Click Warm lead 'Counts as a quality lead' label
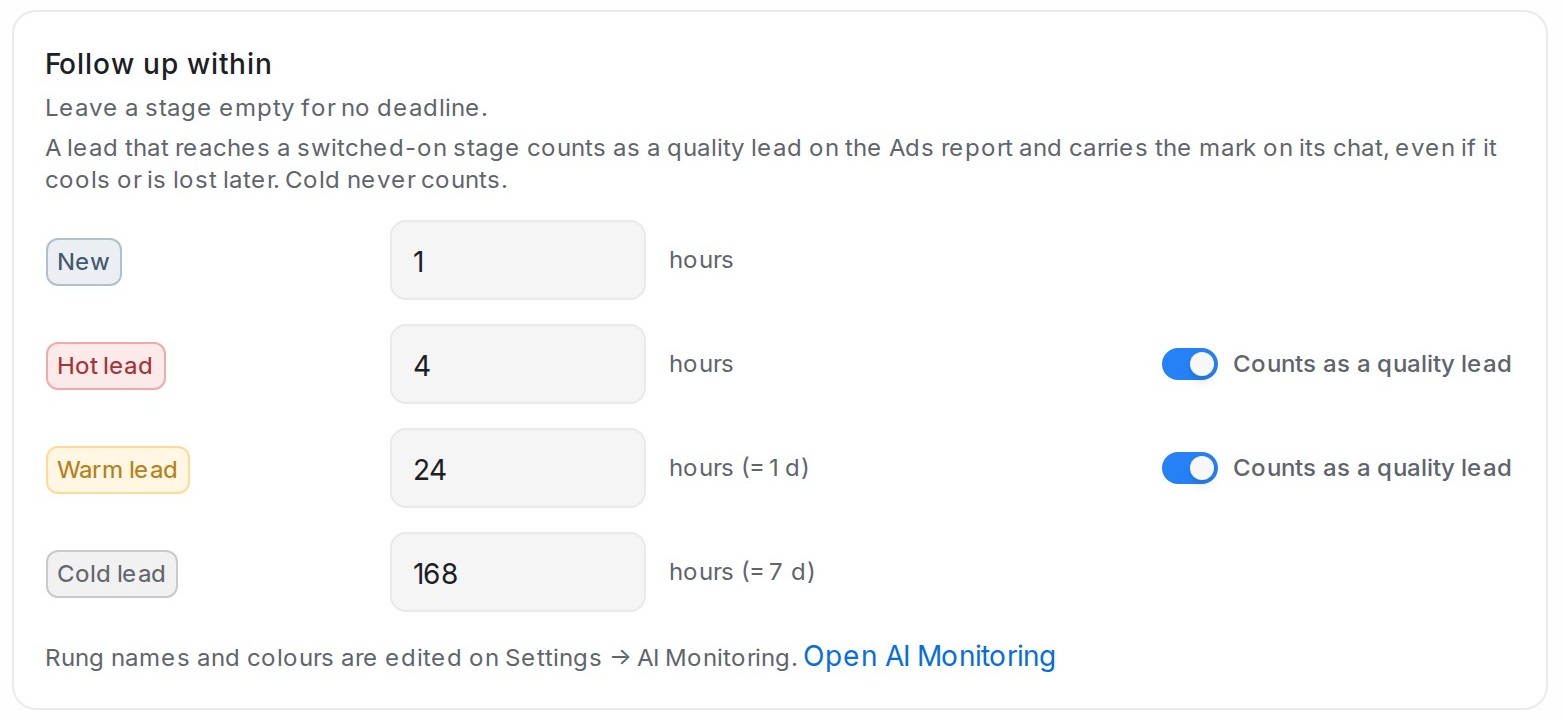 click(1372, 468)
